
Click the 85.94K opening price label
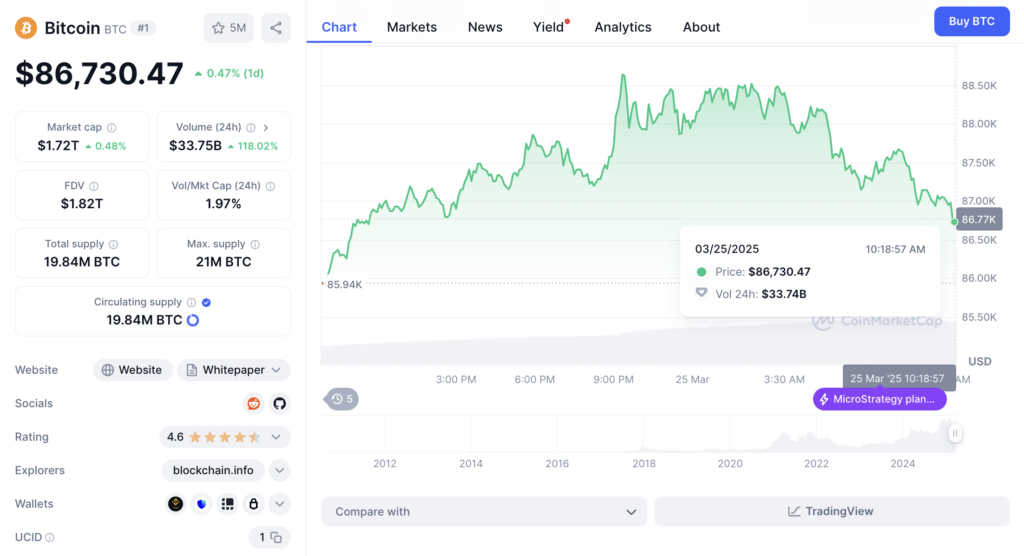(344, 284)
